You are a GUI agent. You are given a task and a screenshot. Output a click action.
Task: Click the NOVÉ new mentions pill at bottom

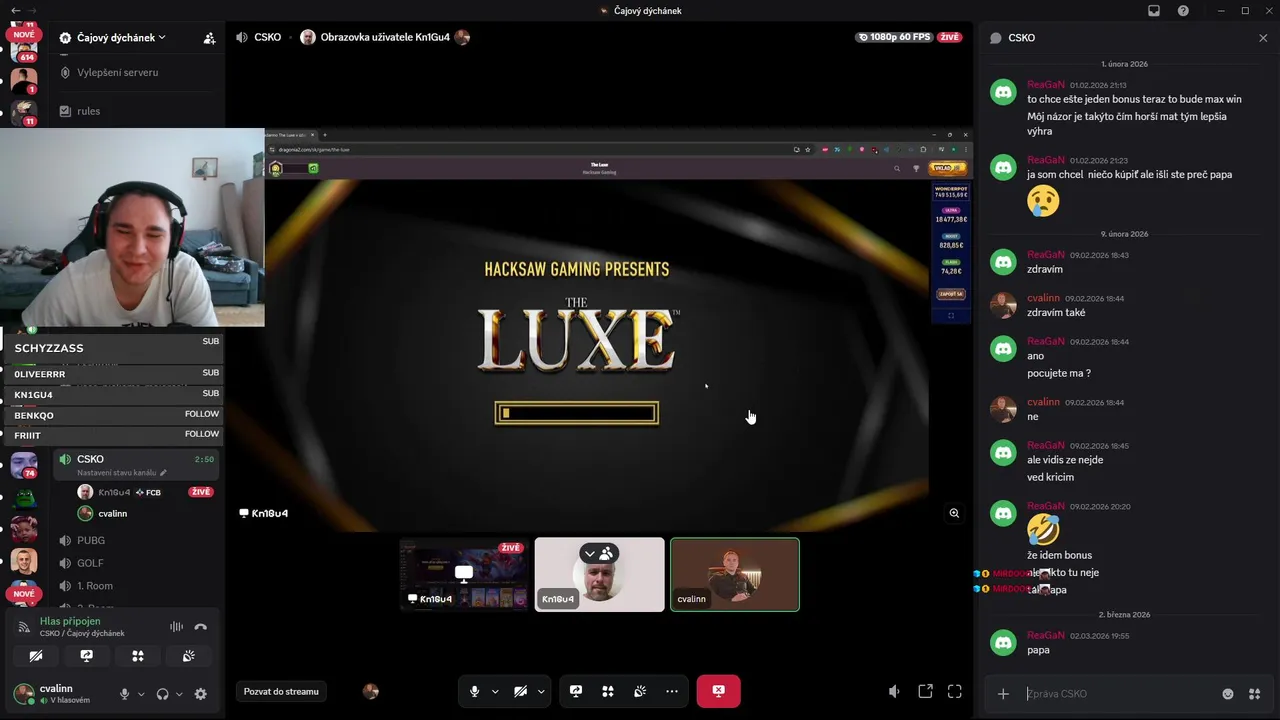[x=24, y=594]
